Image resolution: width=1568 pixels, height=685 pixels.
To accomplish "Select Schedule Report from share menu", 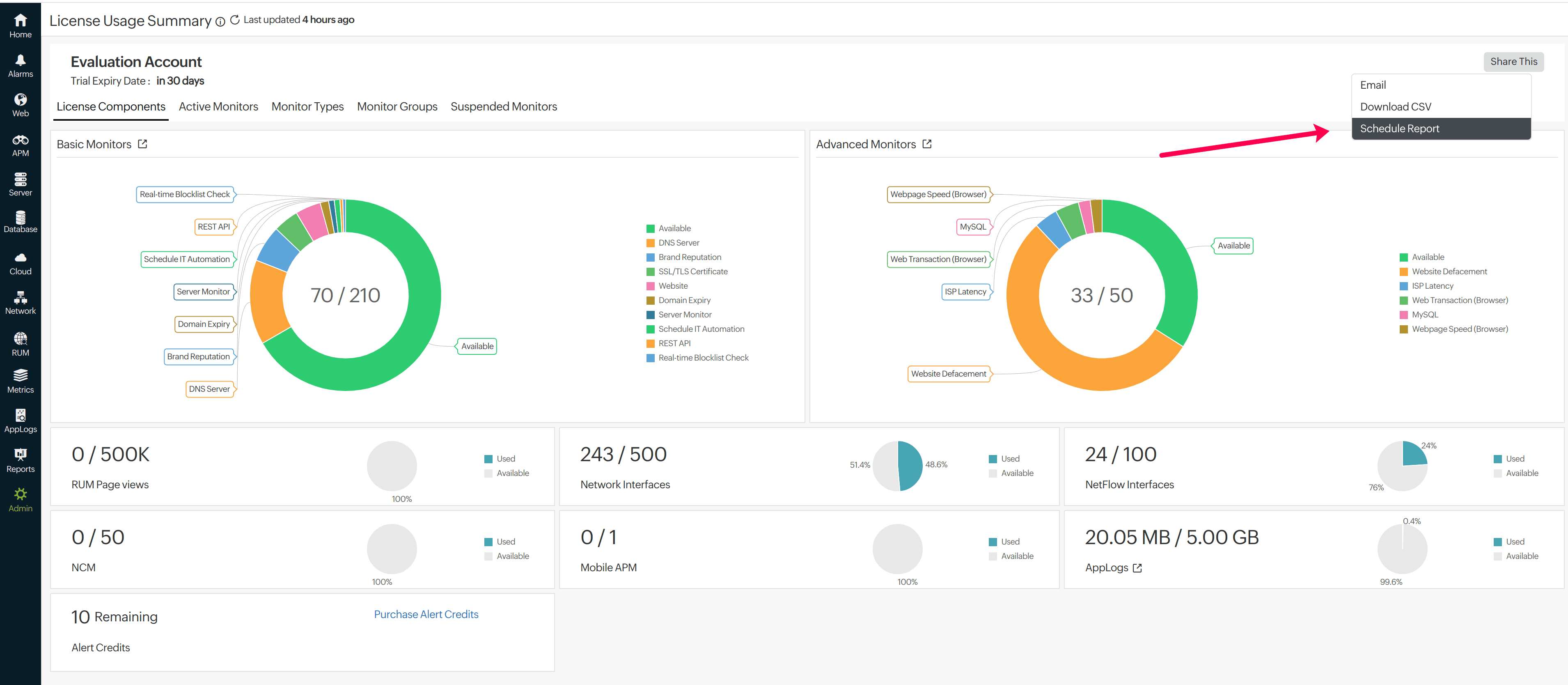I will pos(1399,129).
